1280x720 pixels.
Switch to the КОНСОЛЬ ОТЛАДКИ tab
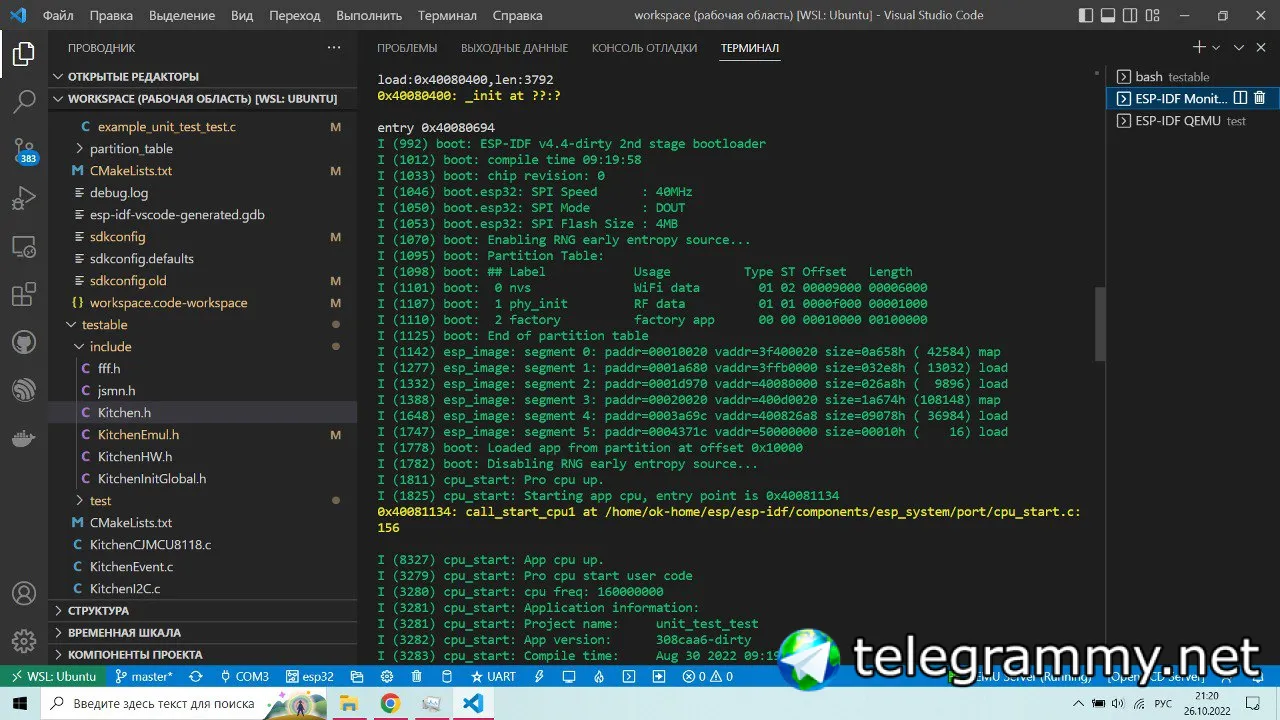tap(644, 48)
